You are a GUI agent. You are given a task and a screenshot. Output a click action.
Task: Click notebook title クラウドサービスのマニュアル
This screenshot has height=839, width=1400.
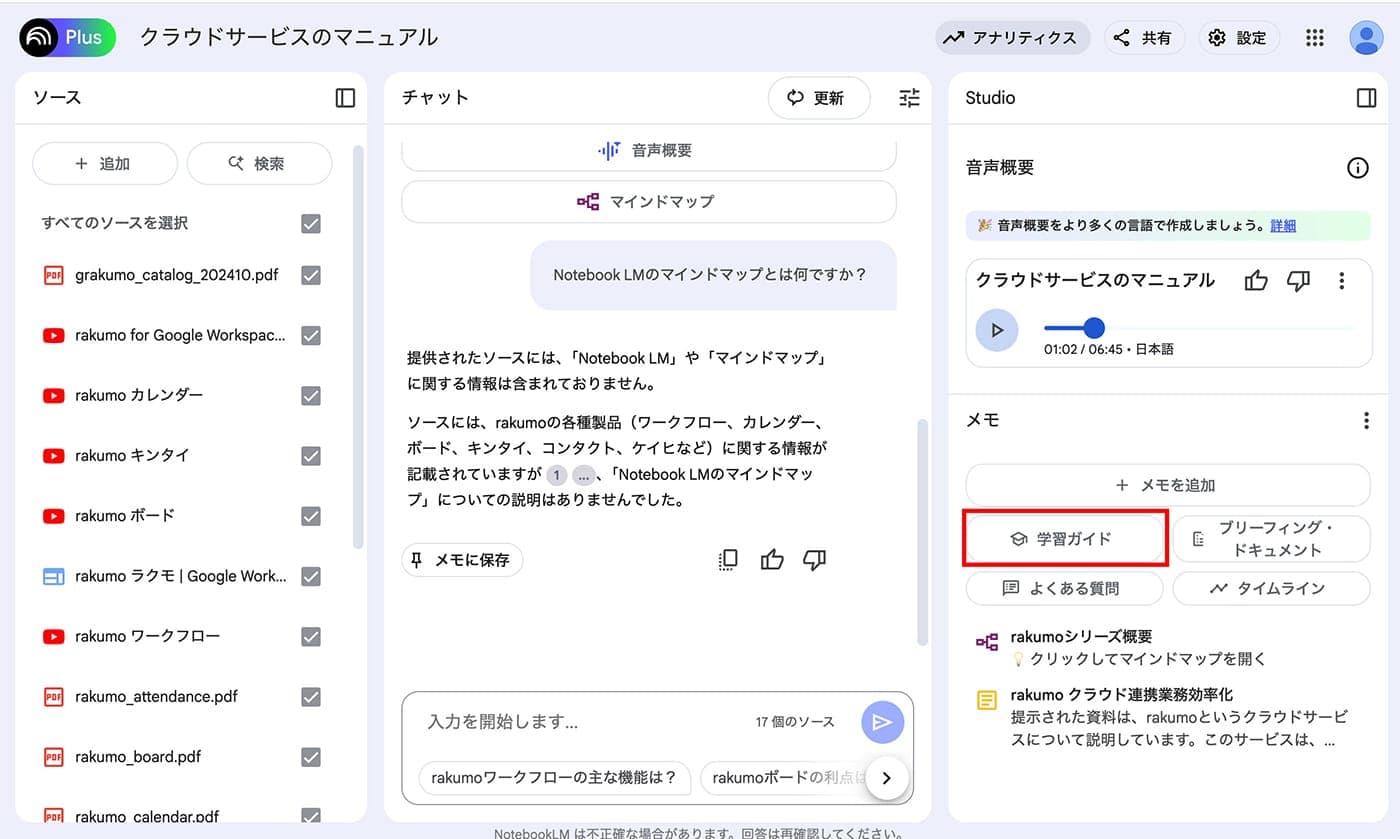tap(289, 38)
